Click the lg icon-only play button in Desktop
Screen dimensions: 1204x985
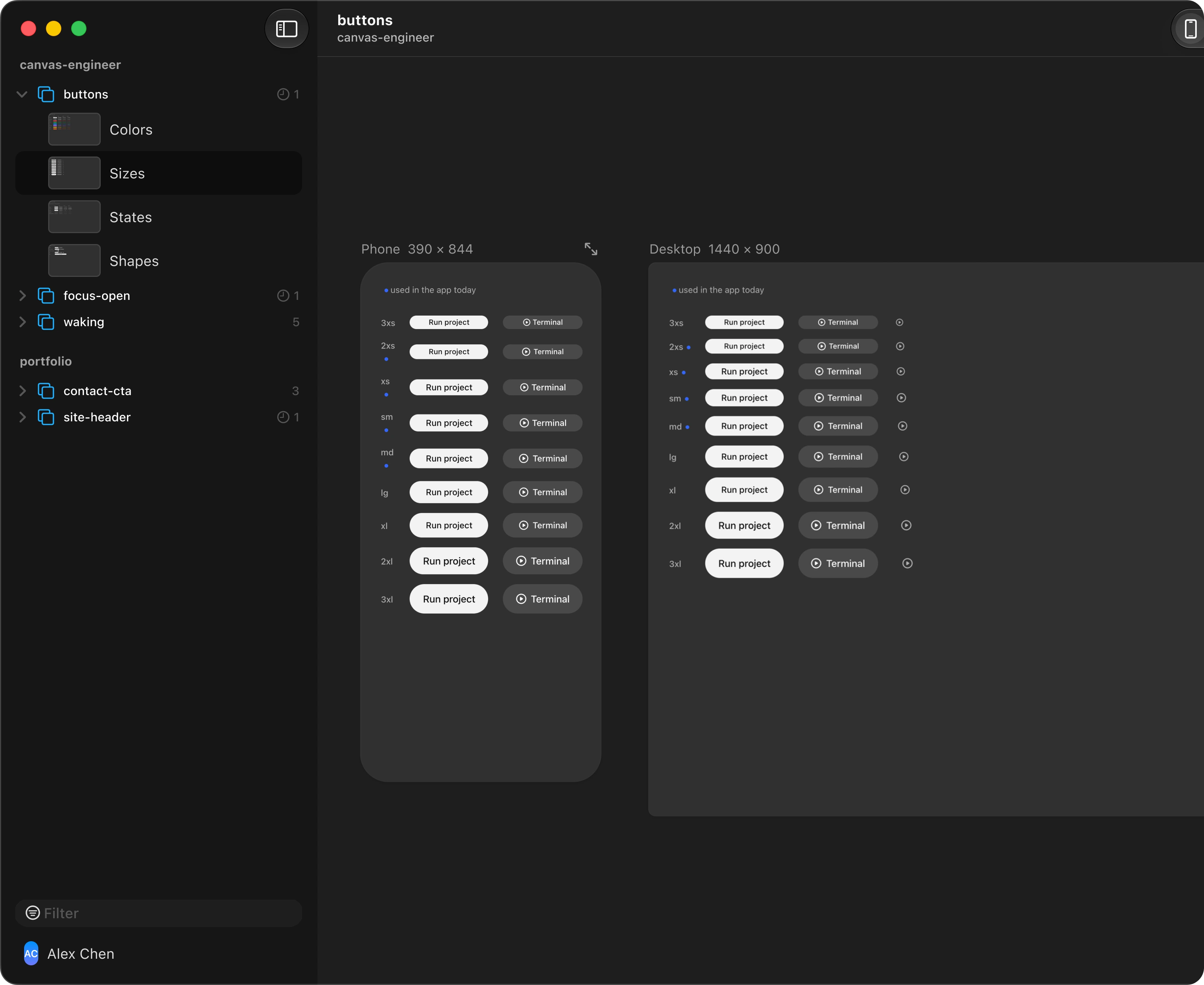pos(904,457)
